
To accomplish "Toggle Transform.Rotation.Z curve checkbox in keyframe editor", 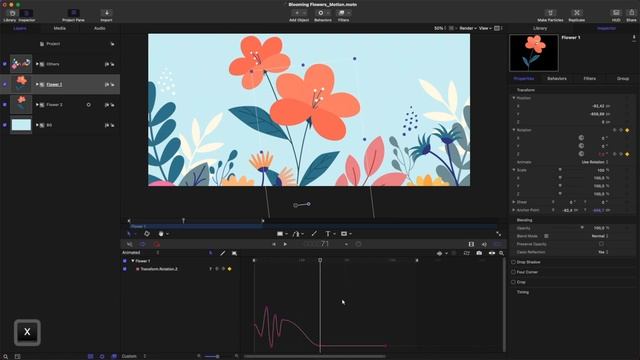I will pyautogui.click(x=124, y=269).
